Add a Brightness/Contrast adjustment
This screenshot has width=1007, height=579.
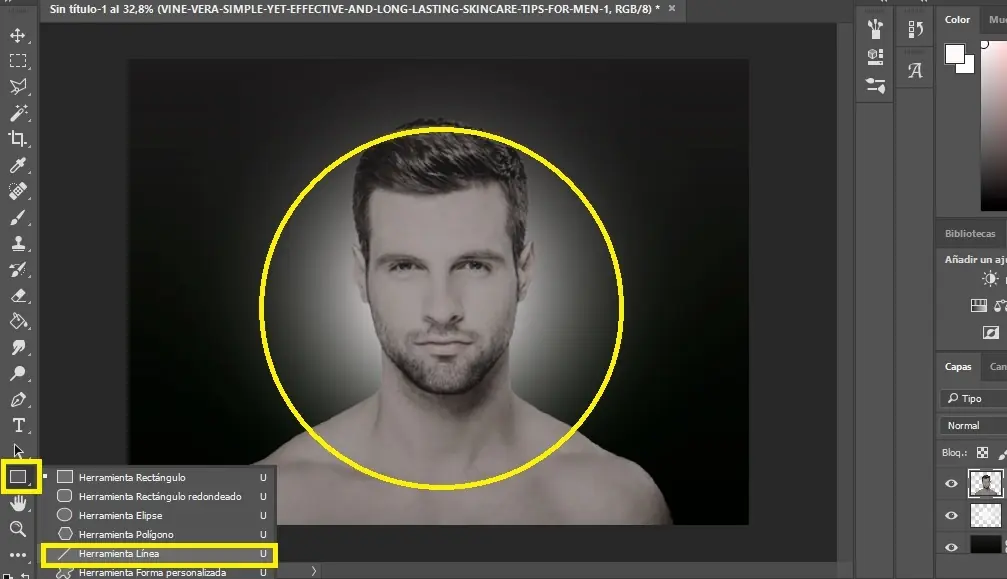tap(990, 279)
